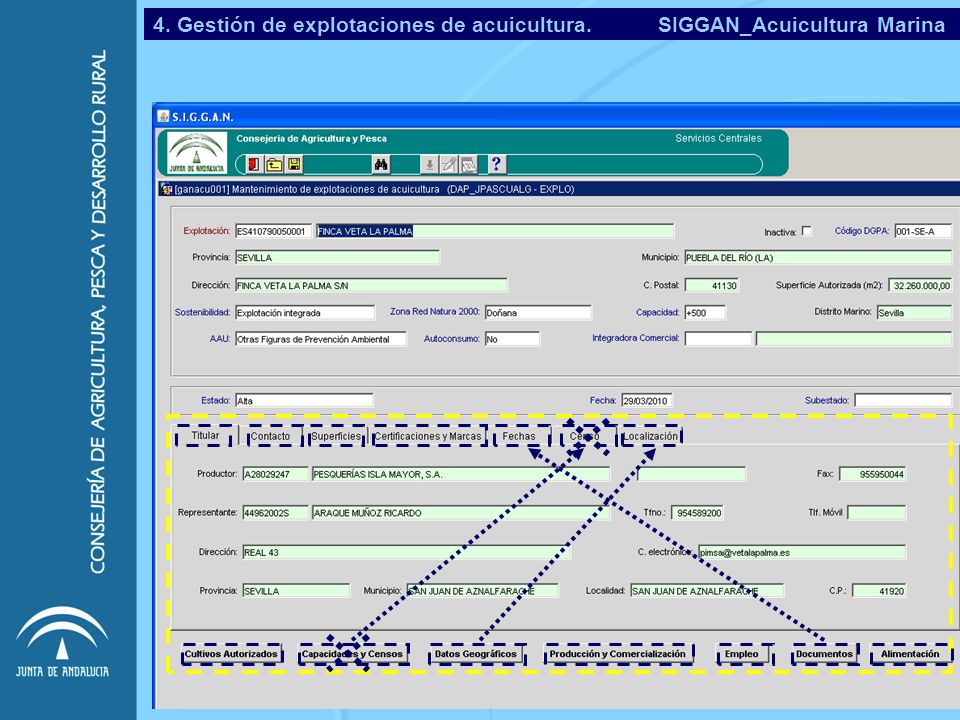Click the Municipio field PUEBLA DEL RÍO (LA)
This screenshot has width=960, height=720.
click(818, 258)
